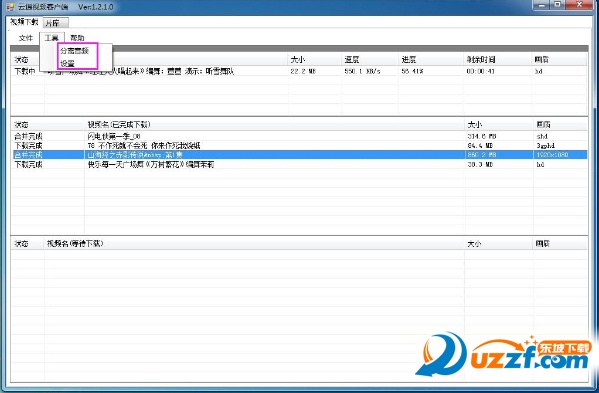Viewport: 599px width, 393px height.
Task: Choose 设置 in the 工具 dropdown
Action: click(x=68, y=63)
